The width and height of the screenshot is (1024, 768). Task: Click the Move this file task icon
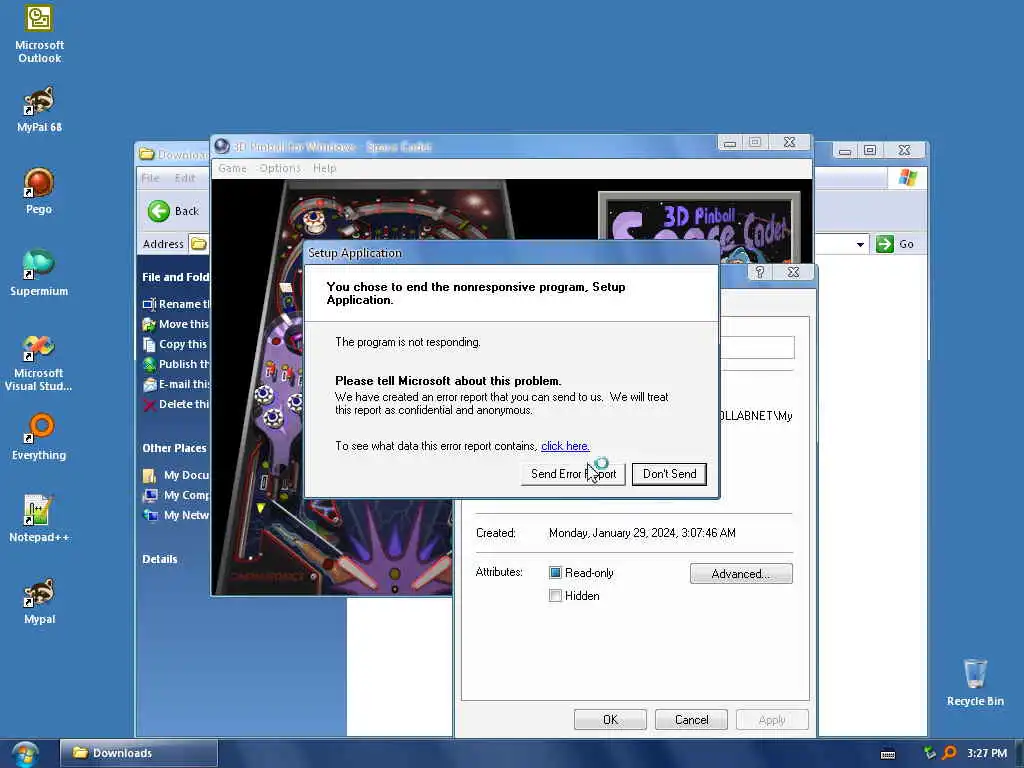tap(149, 325)
